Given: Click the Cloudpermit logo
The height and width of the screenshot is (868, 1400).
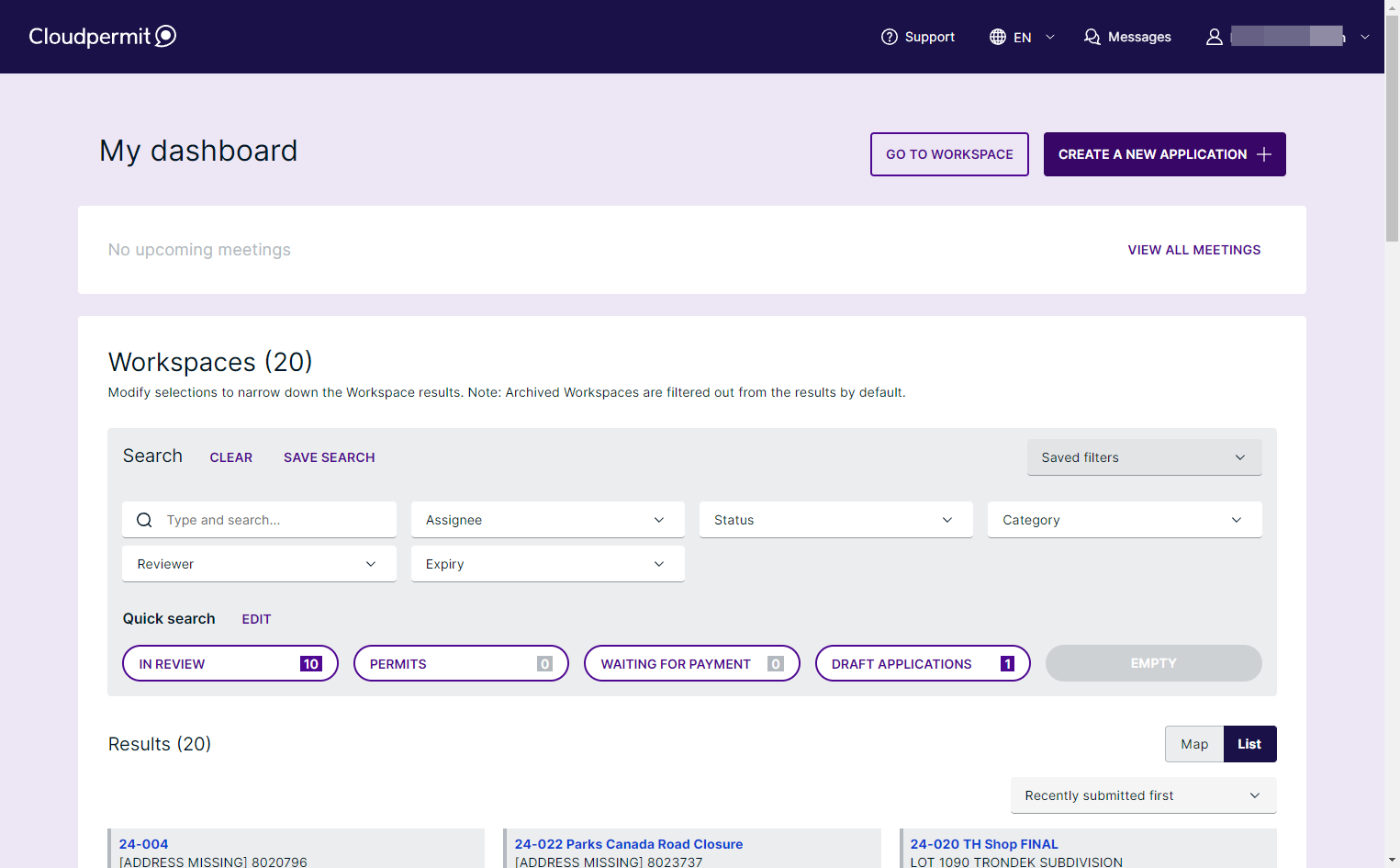Looking at the screenshot, I should pos(102,36).
